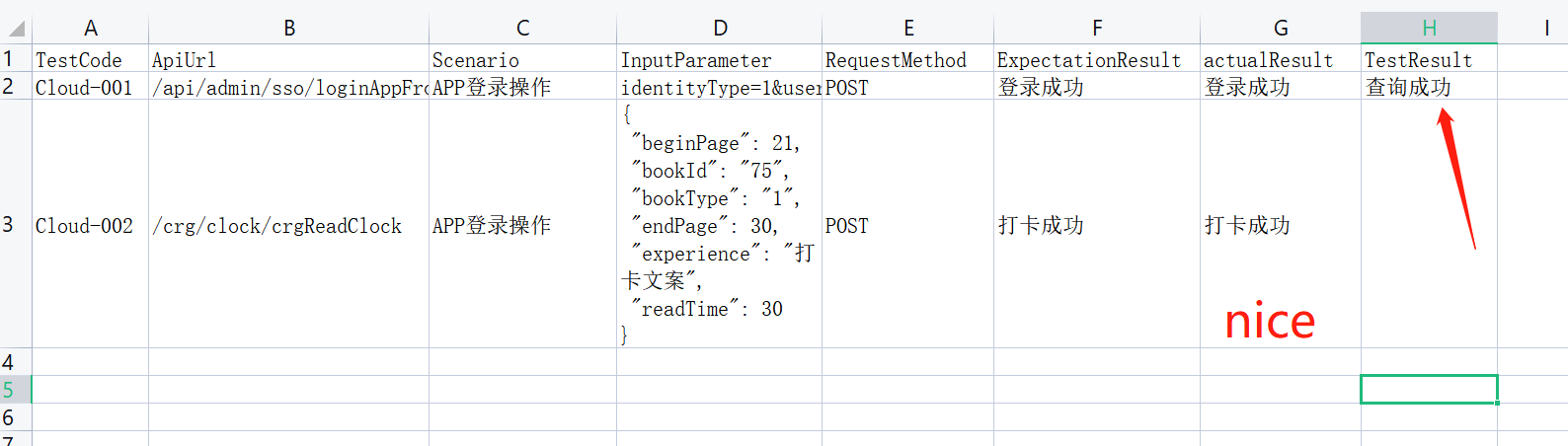
Task: Click the actualResult header cell
Action: (x=1281, y=59)
